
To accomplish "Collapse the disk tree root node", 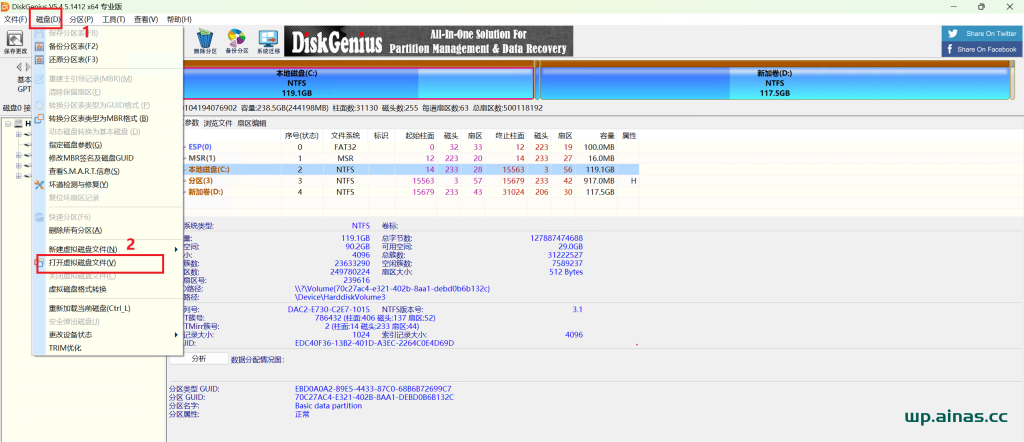I will (x=8, y=123).
